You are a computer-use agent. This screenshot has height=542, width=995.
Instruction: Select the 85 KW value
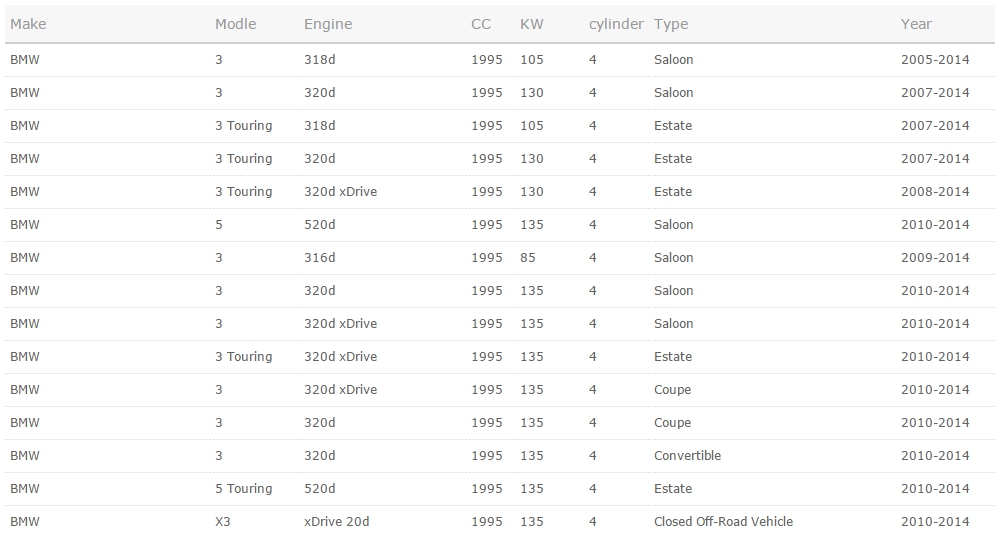[528, 258]
